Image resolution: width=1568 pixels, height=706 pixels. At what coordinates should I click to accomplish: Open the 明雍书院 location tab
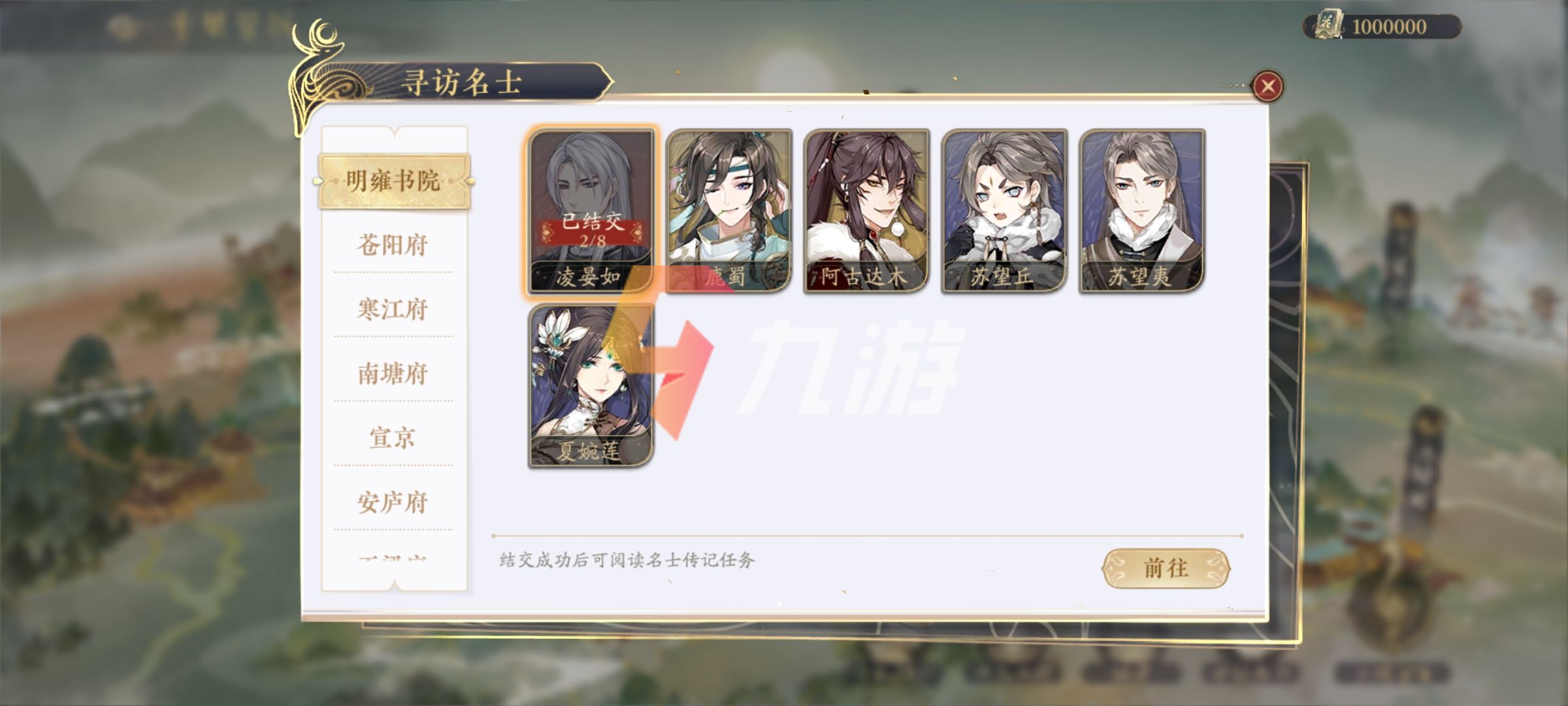394,181
